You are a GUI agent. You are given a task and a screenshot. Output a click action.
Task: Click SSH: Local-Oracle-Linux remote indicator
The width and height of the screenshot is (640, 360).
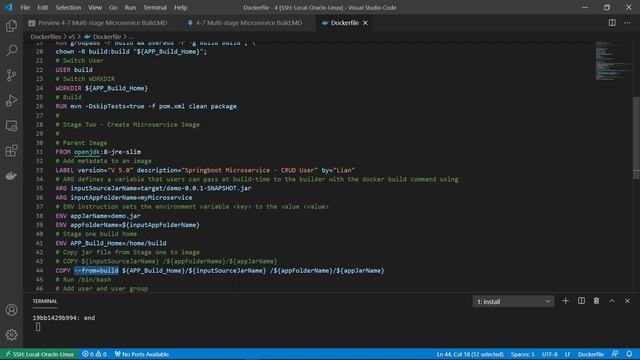[x=40, y=354]
